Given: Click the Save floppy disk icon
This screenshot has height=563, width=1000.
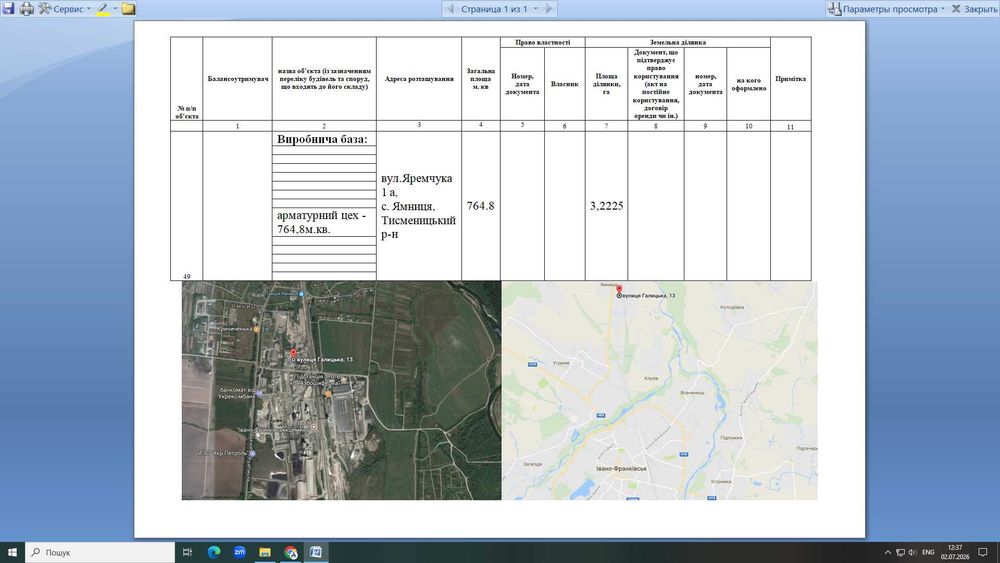Looking at the screenshot, I should pyautogui.click(x=8, y=8).
